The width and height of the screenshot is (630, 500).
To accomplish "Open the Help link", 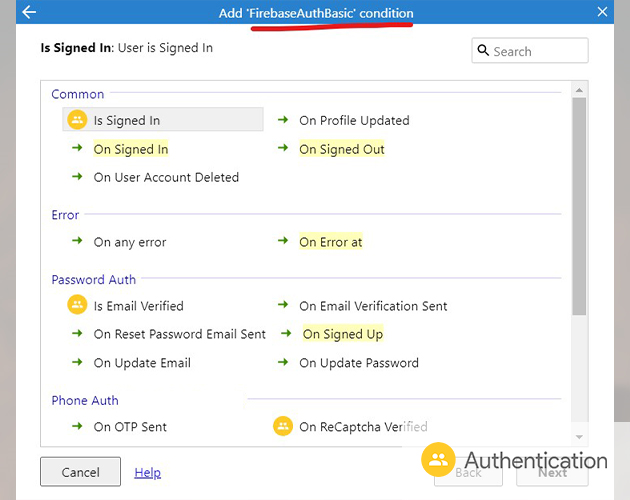I will [x=147, y=472].
